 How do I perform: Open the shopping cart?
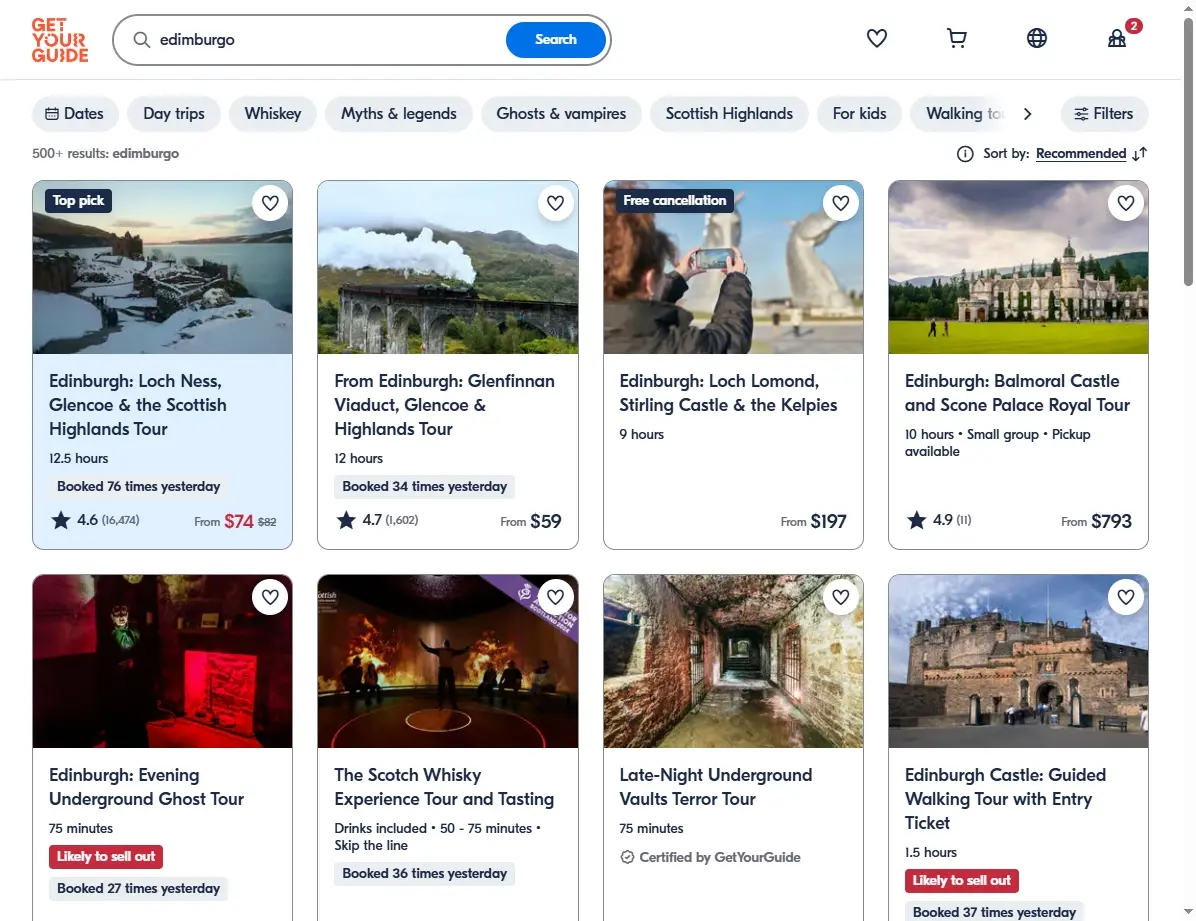point(956,37)
